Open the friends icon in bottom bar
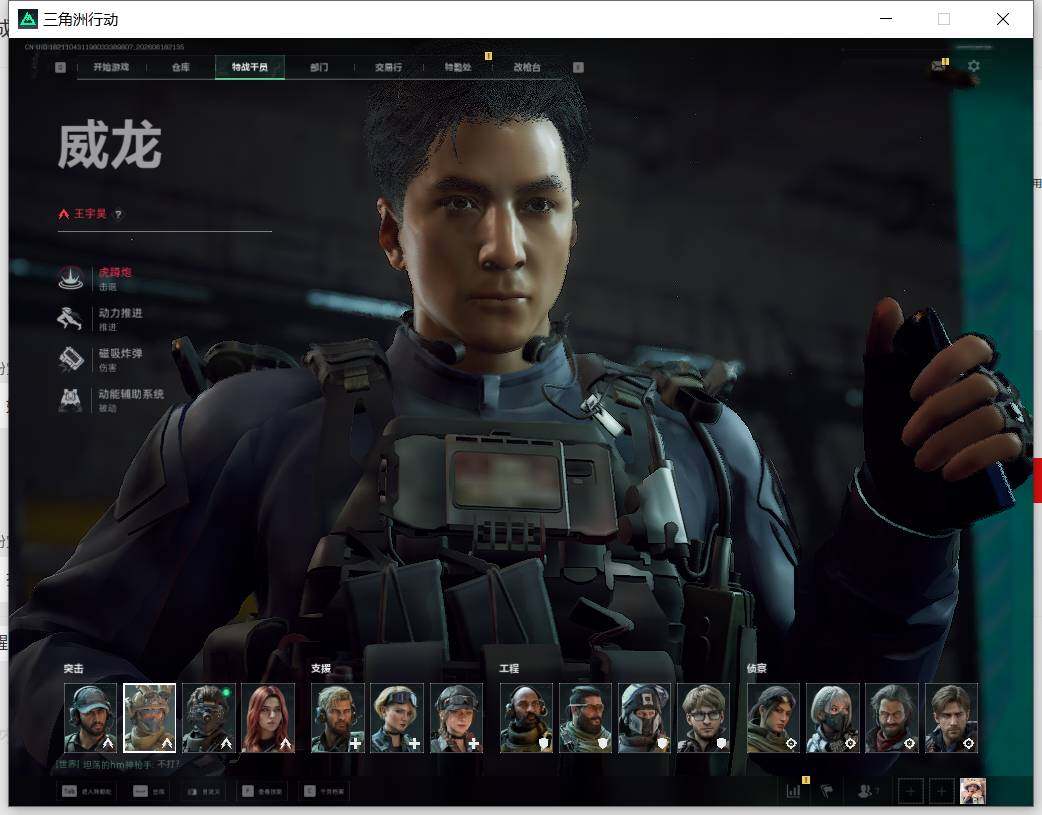This screenshot has width=1042, height=815. click(867, 791)
